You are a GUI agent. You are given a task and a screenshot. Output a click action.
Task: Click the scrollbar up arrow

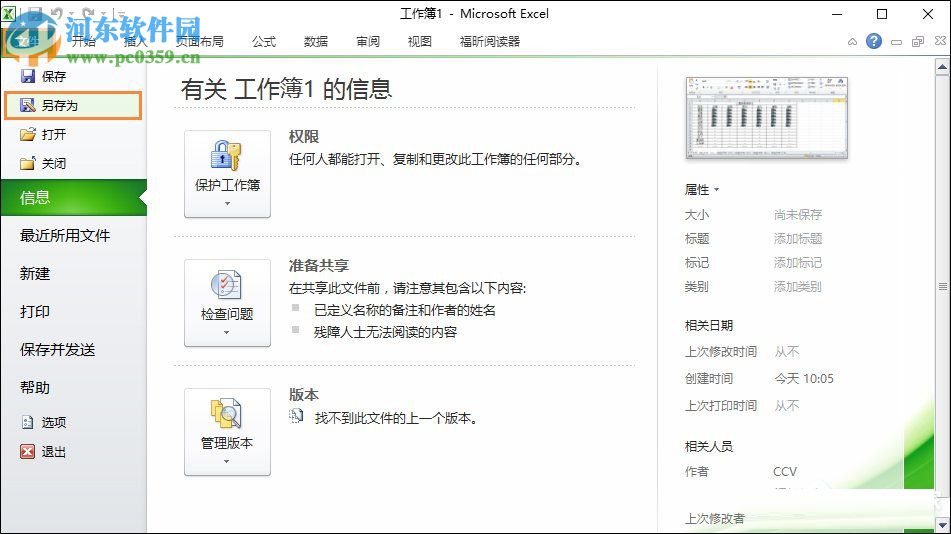coord(943,66)
